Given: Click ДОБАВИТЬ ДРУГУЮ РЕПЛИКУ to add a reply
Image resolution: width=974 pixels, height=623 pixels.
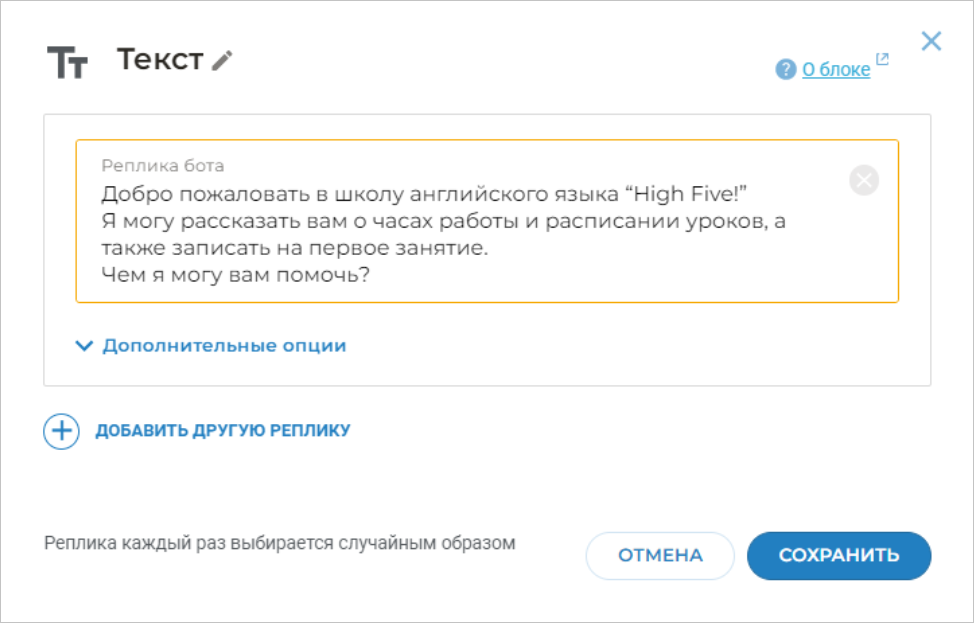Looking at the screenshot, I should (x=224, y=431).
